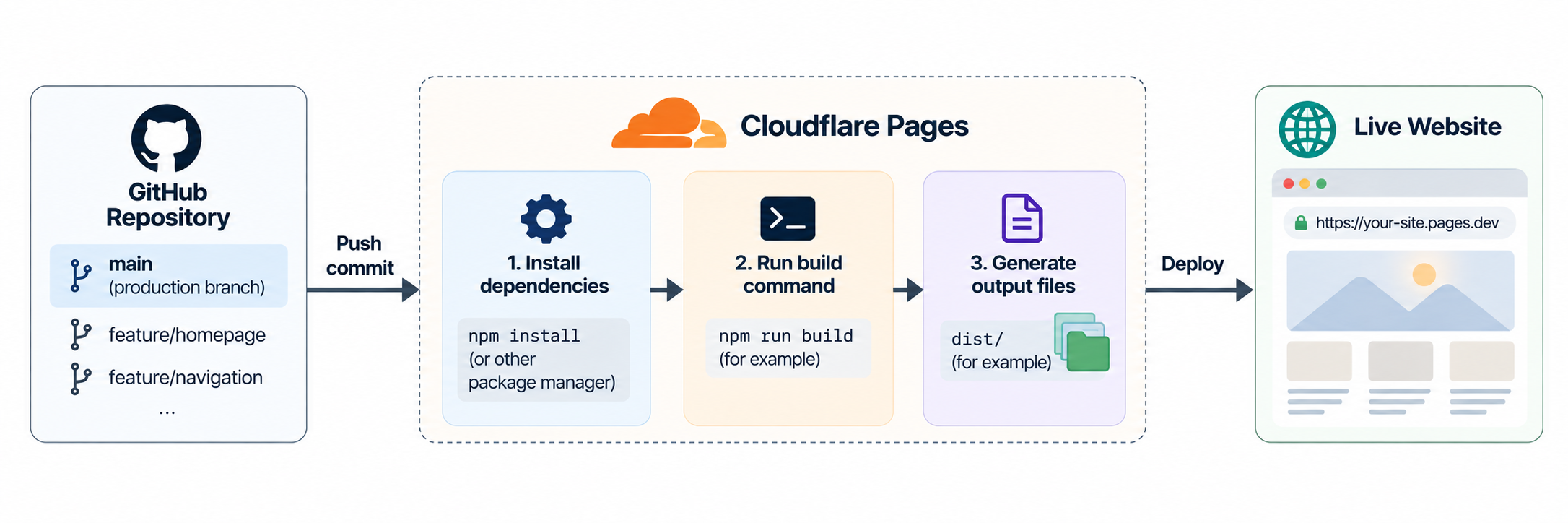1568x523 pixels.
Task: Click the "Deploy" label
Action: [1193, 264]
